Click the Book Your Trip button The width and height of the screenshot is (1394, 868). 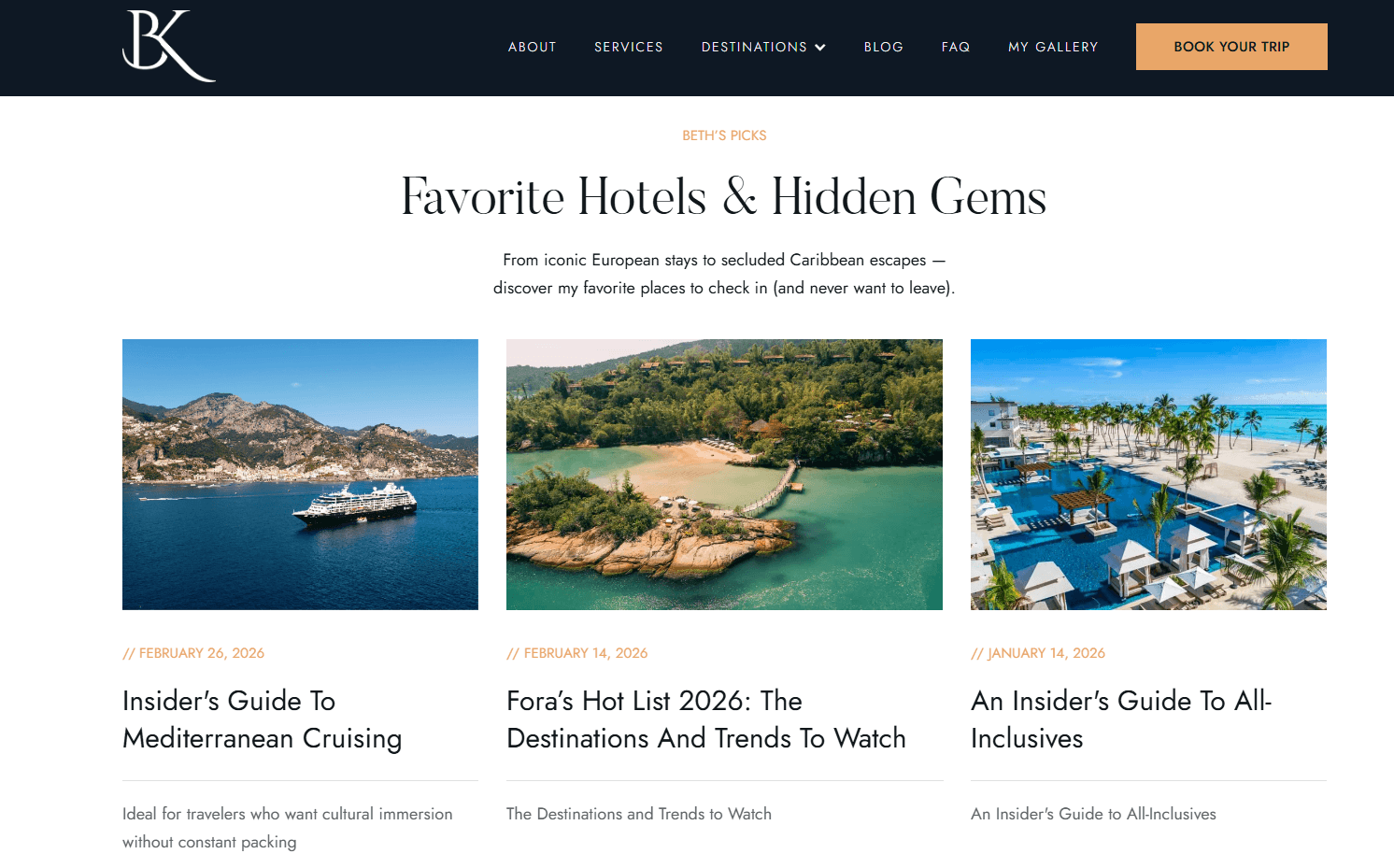click(x=1231, y=47)
